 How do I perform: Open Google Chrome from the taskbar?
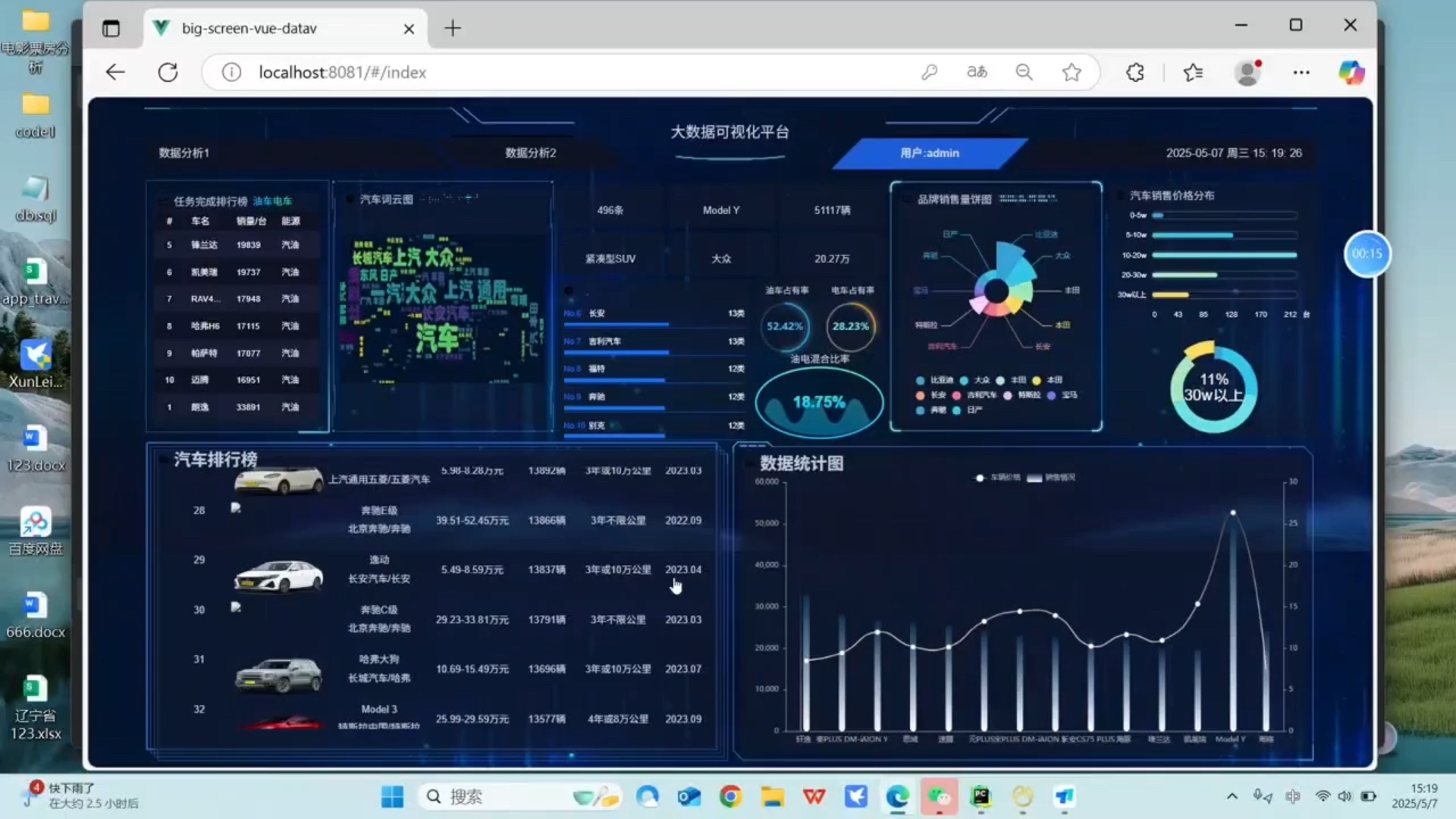tap(730, 797)
